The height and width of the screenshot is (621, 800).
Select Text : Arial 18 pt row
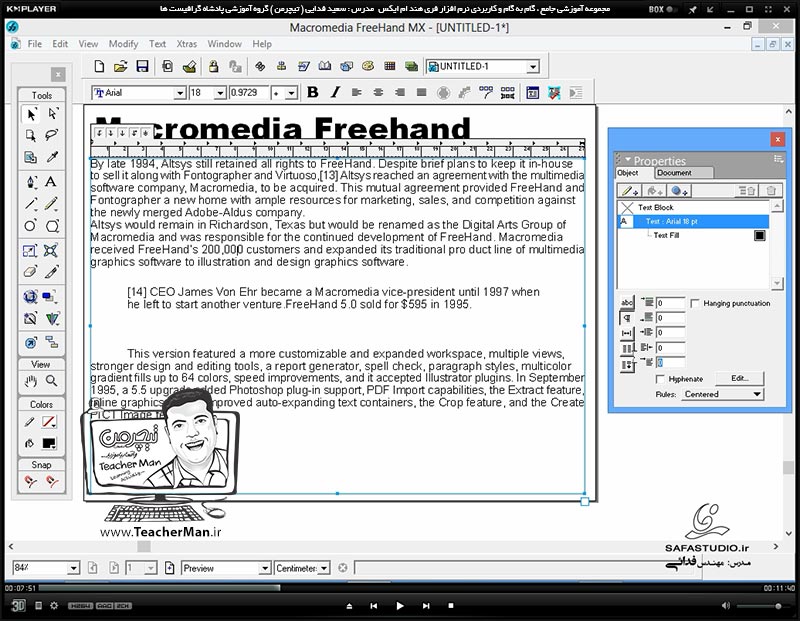pyautogui.click(x=693, y=221)
